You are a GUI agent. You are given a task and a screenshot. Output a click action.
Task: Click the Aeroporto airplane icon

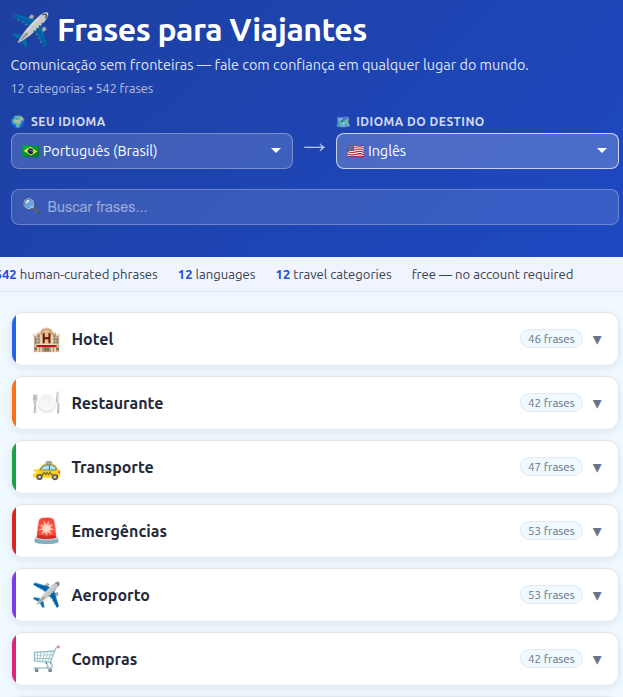pos(46,595)
